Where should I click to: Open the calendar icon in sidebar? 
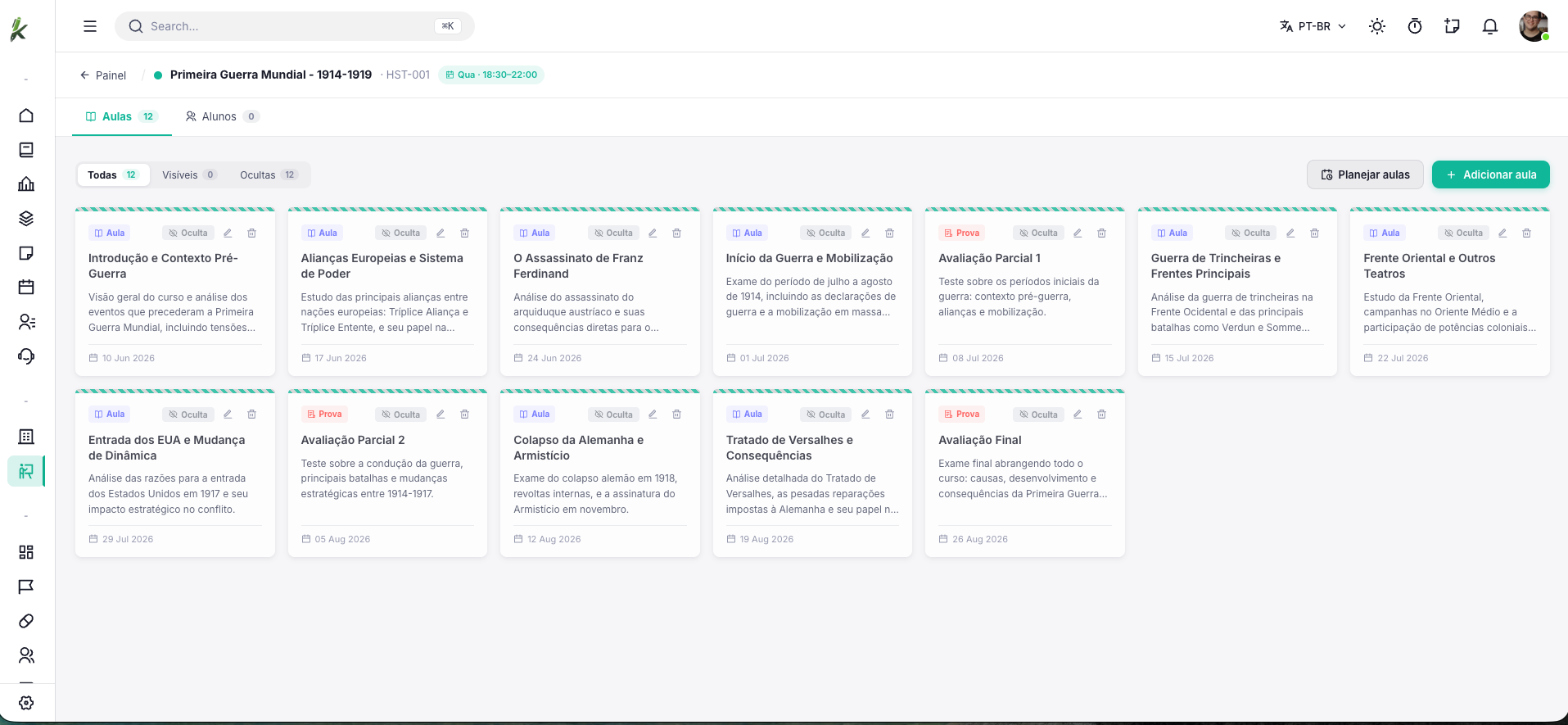click(x=26, y=288)
